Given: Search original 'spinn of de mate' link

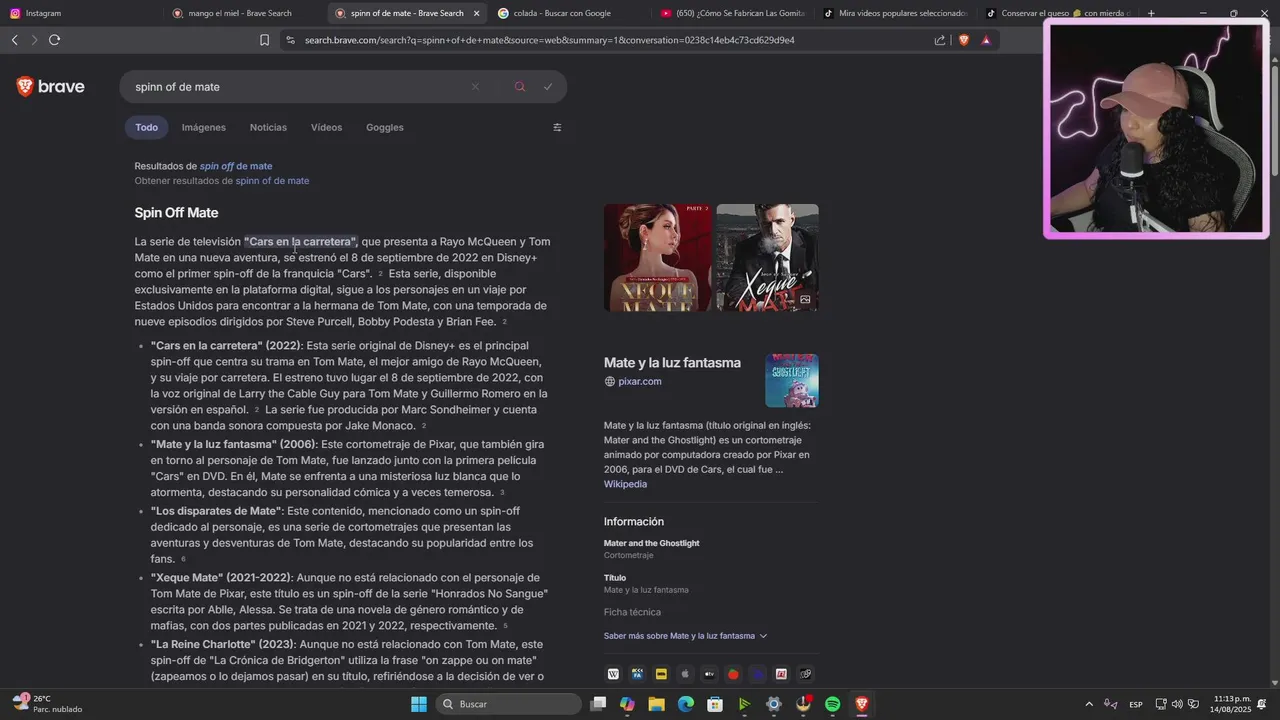Looking at the screenshot, I should (x=272, y=181).
